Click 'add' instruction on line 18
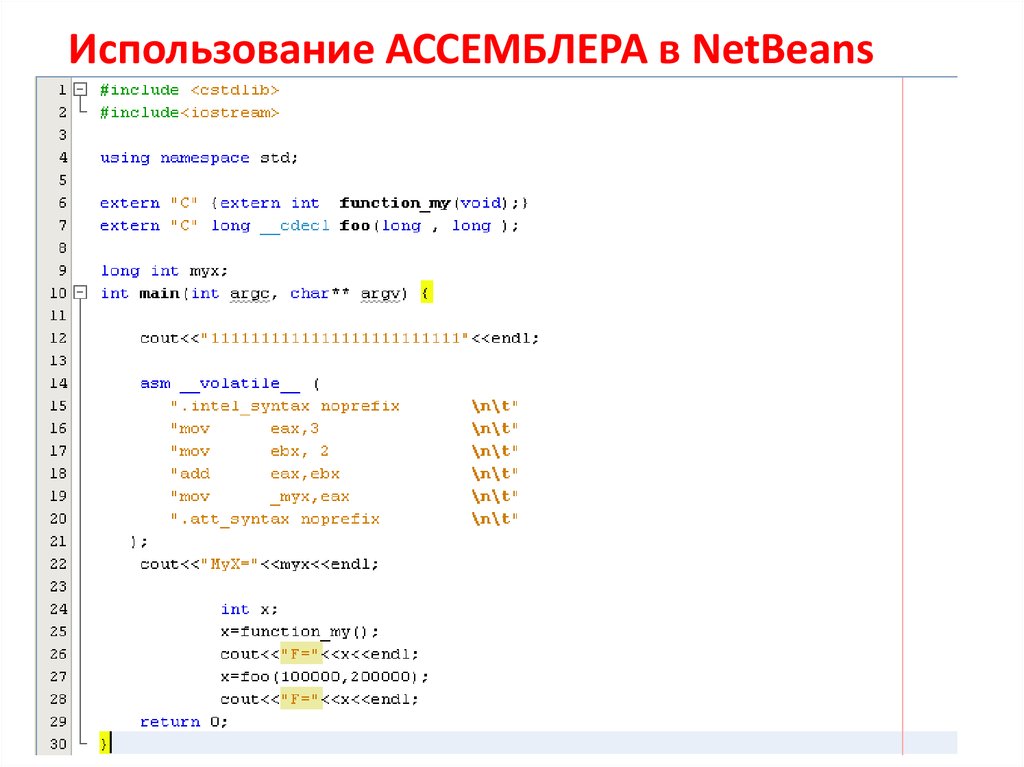Image resolution: width=1024 pixels, height=767 pixels. (195, 474)
